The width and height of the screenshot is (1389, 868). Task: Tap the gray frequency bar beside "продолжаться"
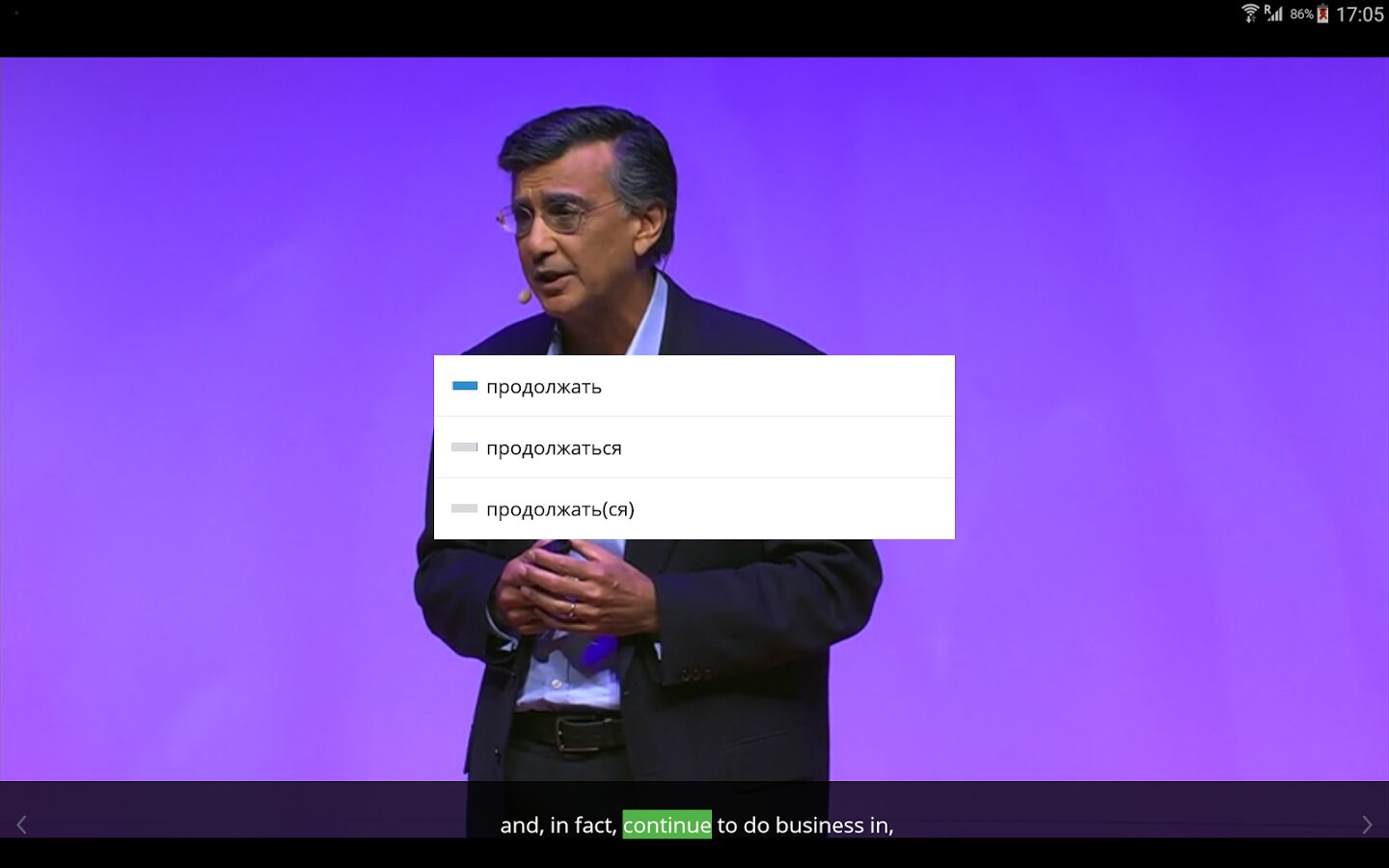[465, 448]
